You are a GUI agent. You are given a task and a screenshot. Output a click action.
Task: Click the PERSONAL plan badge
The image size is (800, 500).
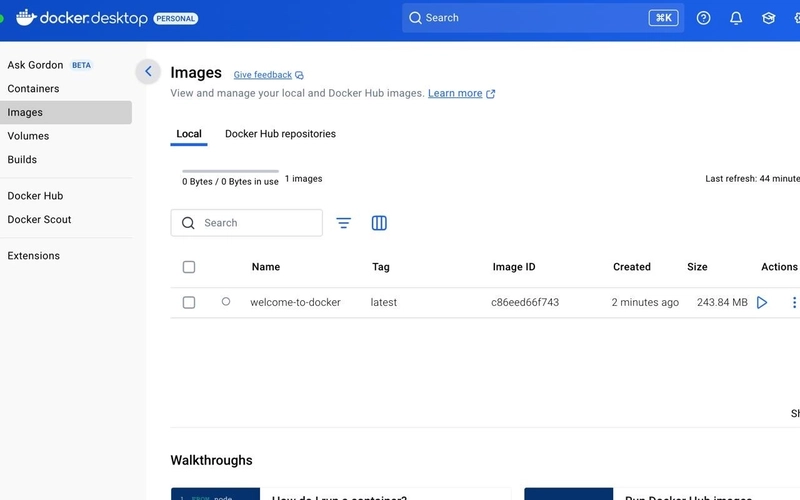tap(176, 18)
